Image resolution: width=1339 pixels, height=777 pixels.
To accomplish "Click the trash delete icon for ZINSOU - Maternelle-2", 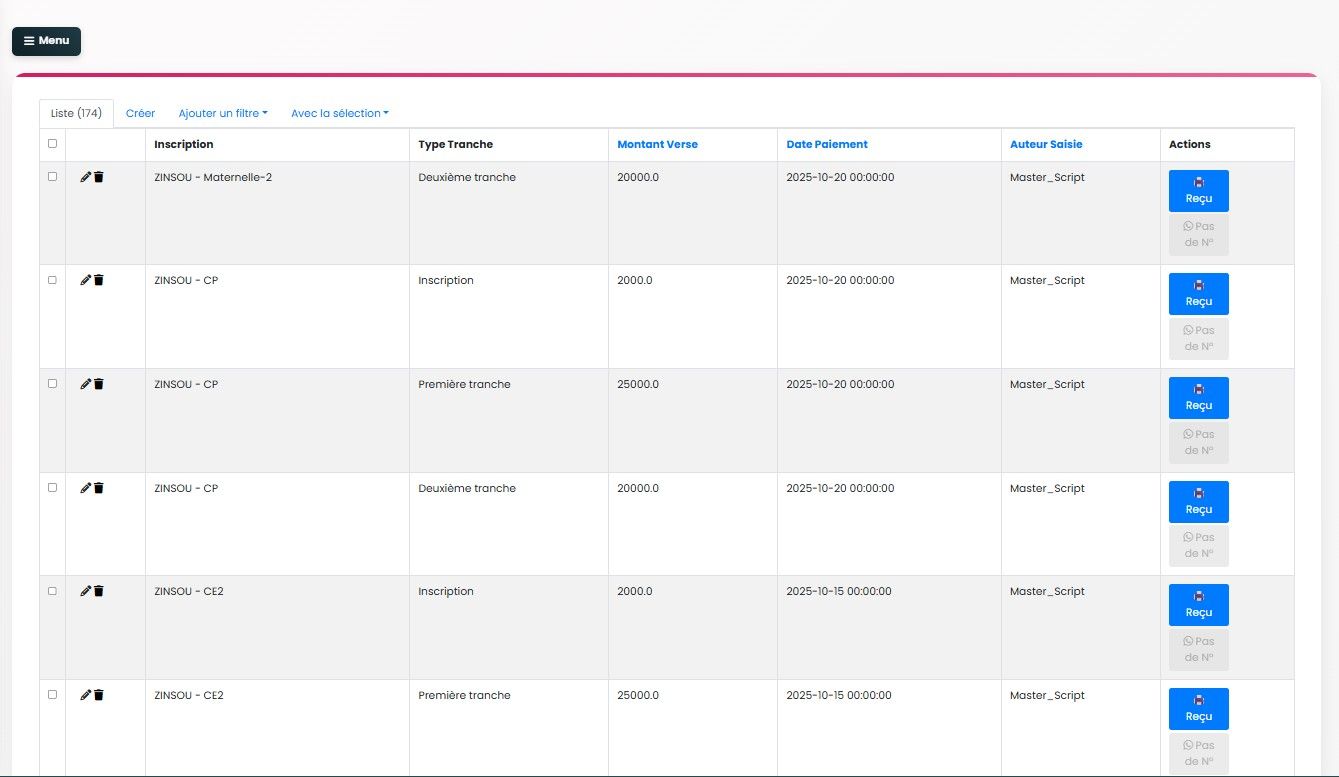I will 99,177.
